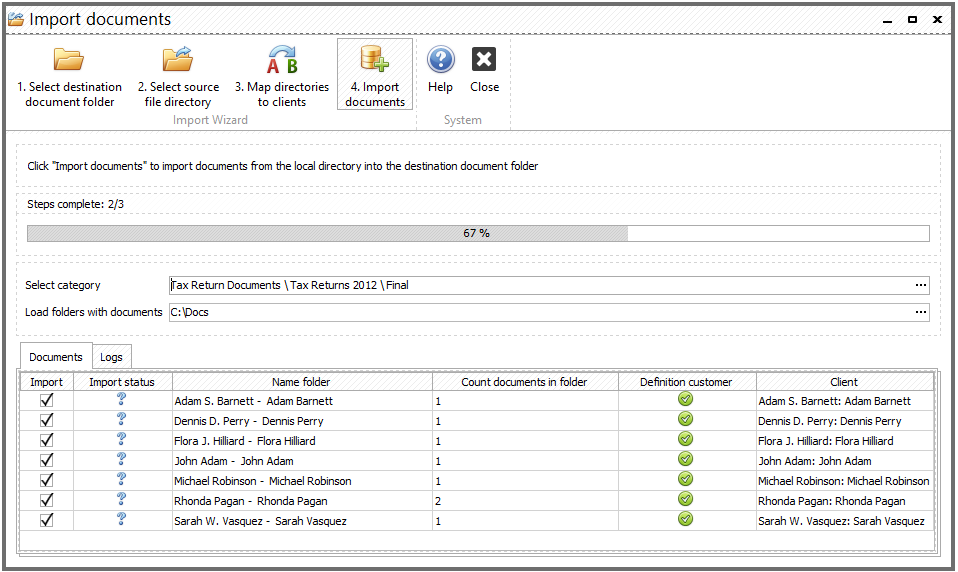This screenshot has height=572, width=958.
Task: Select 'Sarah W. Vasquez - Sarah Vasquez' folder name
Action: tap(260, 521)
